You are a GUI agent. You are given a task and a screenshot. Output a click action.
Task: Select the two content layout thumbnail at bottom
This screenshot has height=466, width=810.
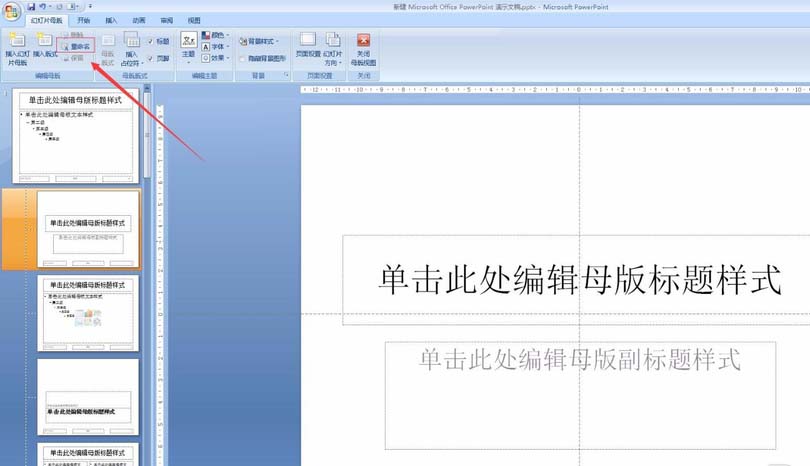click(x=88, y=455)
